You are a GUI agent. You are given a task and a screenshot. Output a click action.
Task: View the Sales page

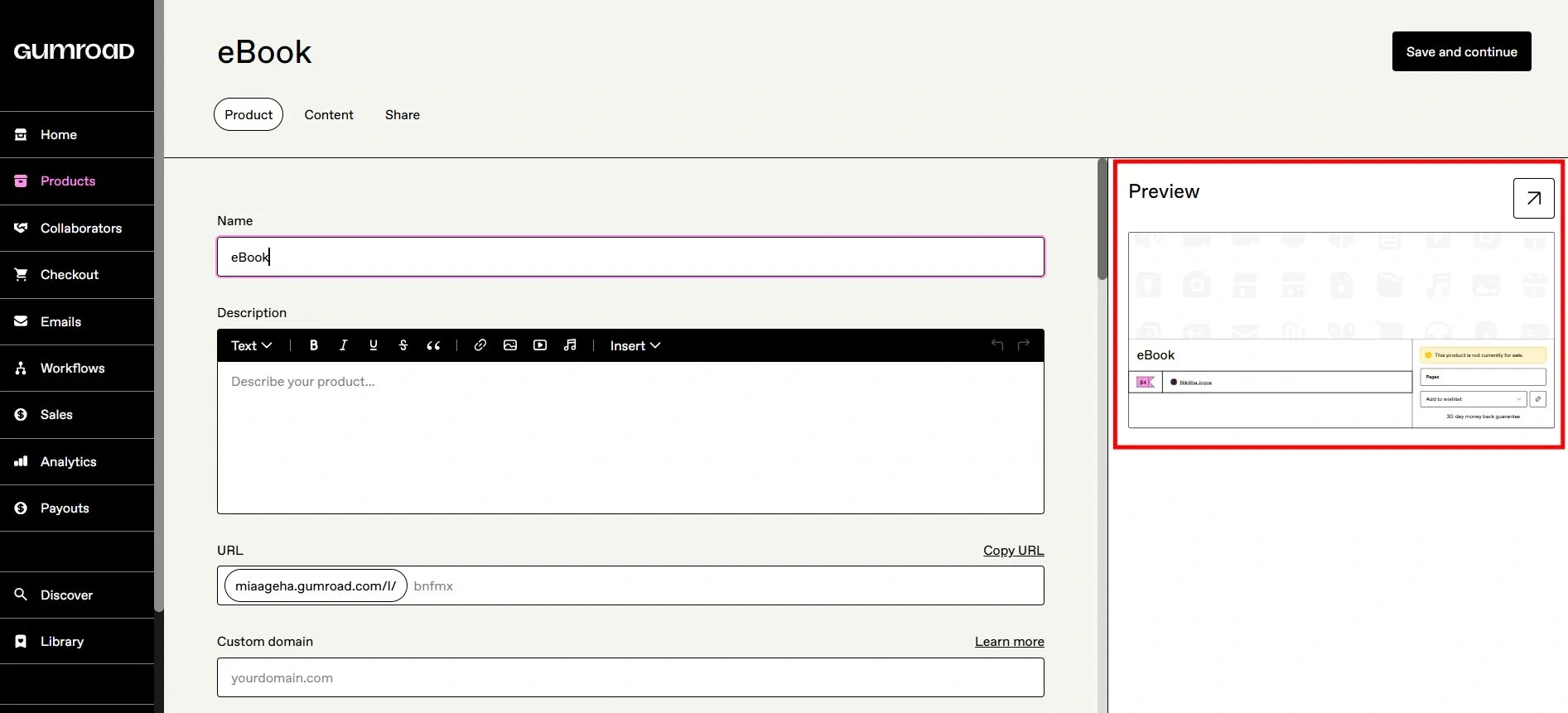point(77,414)
